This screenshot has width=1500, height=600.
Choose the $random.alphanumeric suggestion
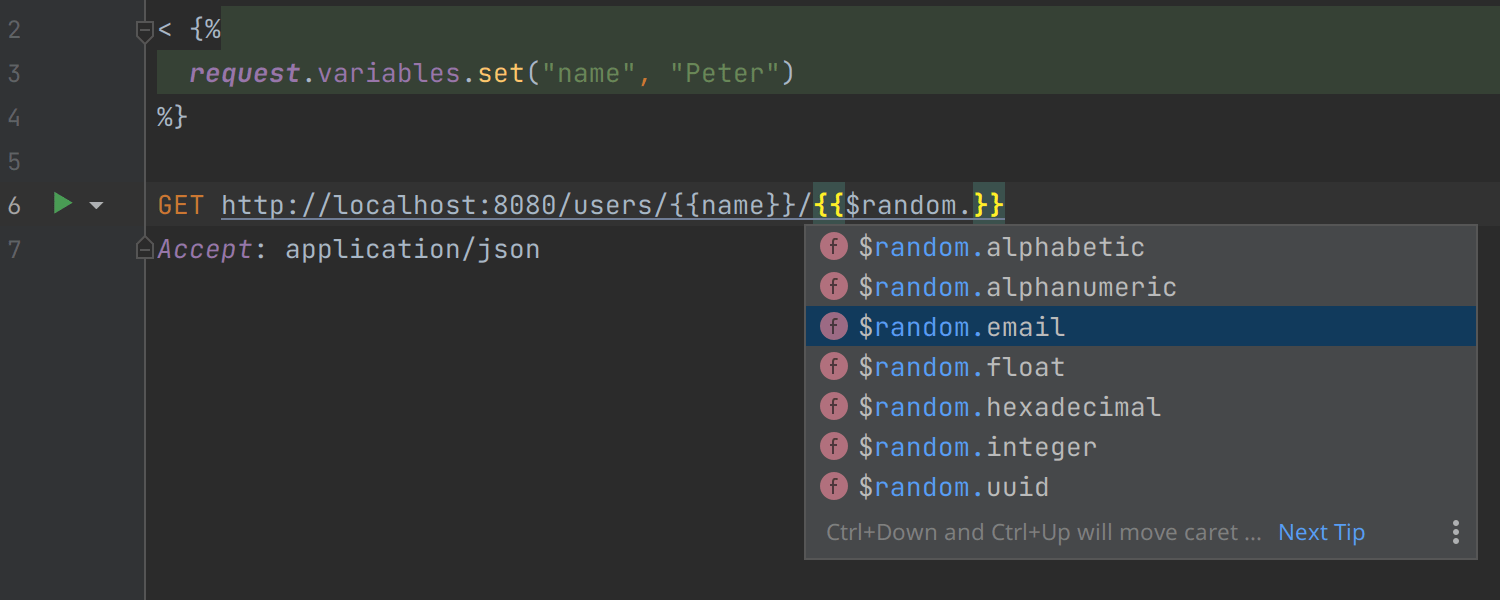(x=1017, y=287)
